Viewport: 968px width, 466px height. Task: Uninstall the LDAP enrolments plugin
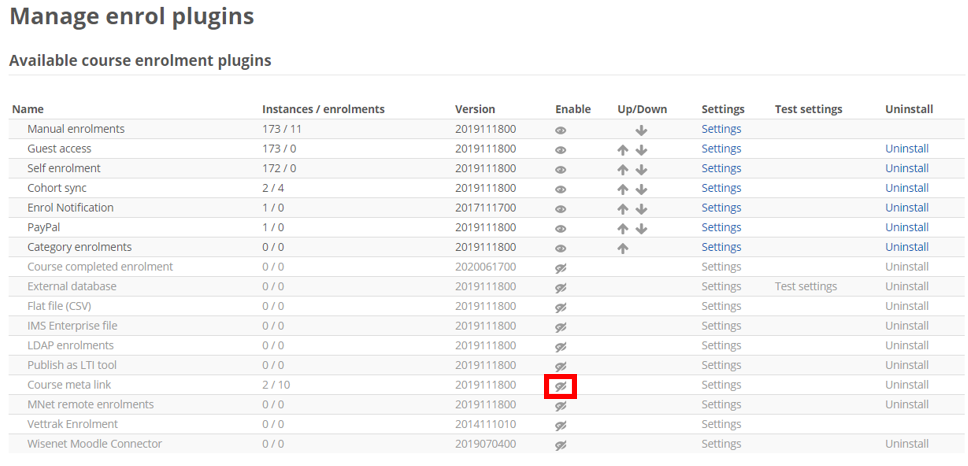tap(907, 346)
